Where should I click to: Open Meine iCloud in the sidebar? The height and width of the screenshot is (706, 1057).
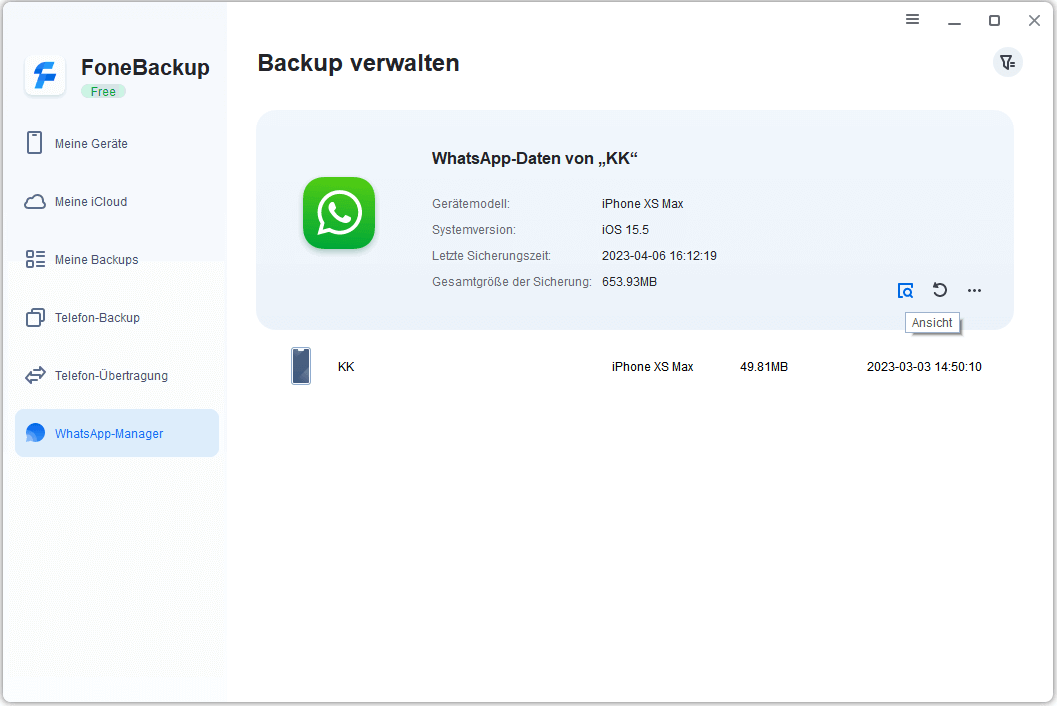[117, 202]
